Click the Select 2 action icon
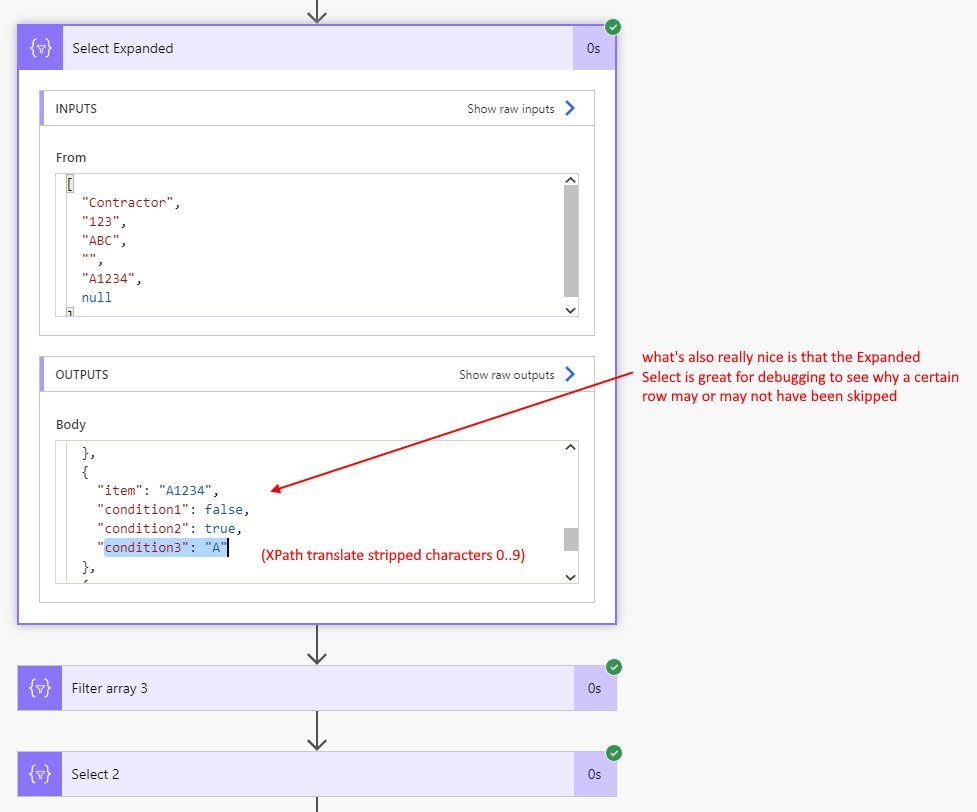977x812 pixels. click(x=40, y=774)
